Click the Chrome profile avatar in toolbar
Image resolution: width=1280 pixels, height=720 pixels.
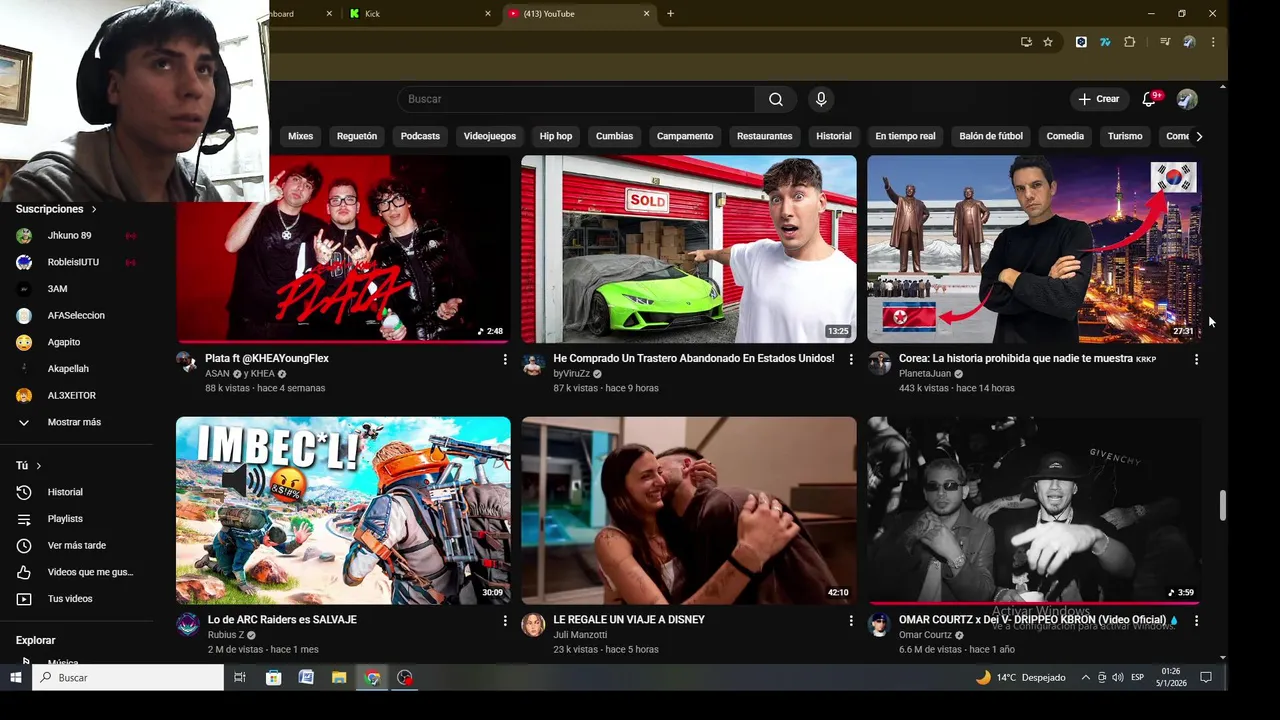[1189, 42]
